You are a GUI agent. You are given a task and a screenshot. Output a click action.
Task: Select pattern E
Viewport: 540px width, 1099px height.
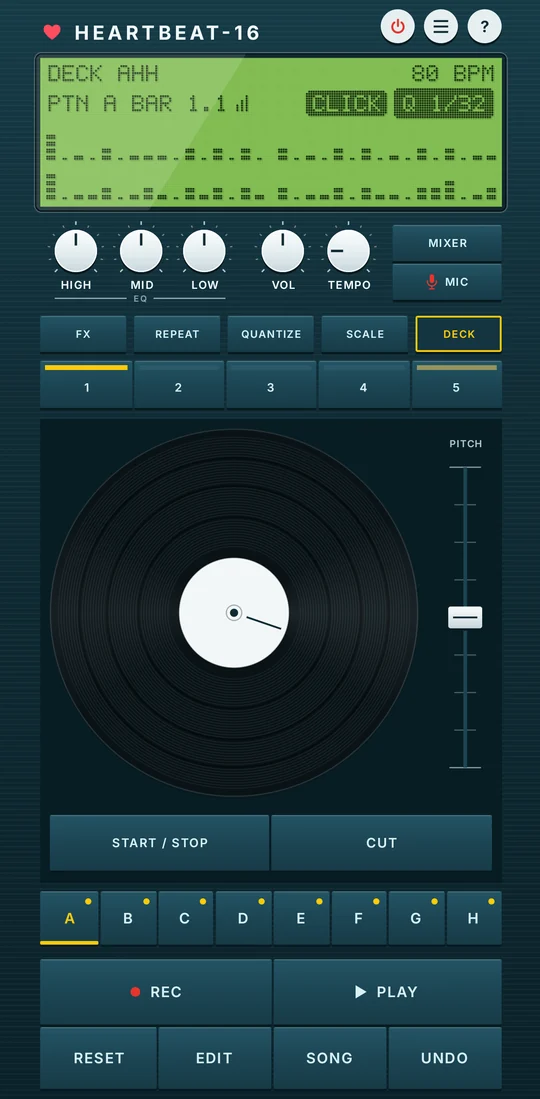click(x=301, y=918)
